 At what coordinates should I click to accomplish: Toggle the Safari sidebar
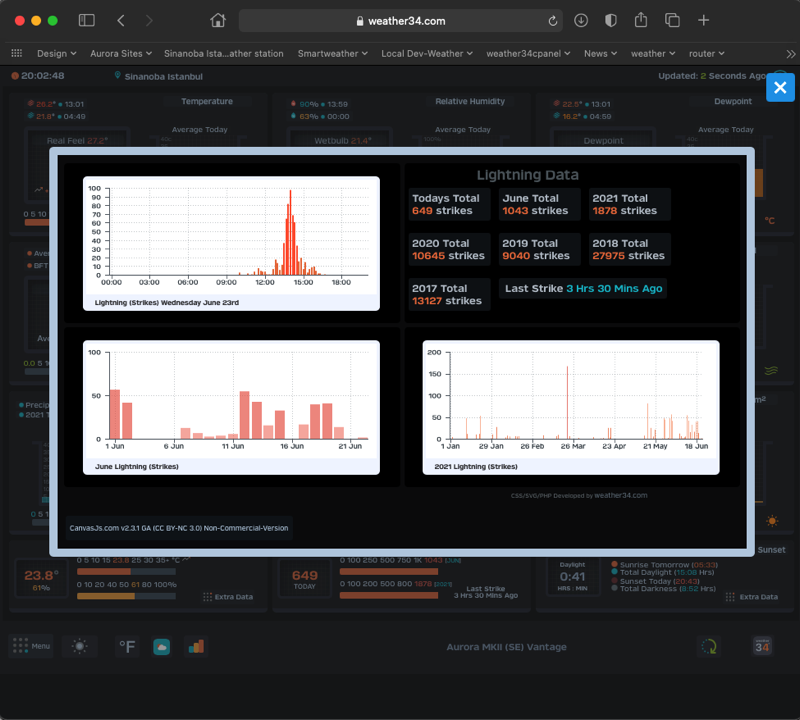click(87, 20)
